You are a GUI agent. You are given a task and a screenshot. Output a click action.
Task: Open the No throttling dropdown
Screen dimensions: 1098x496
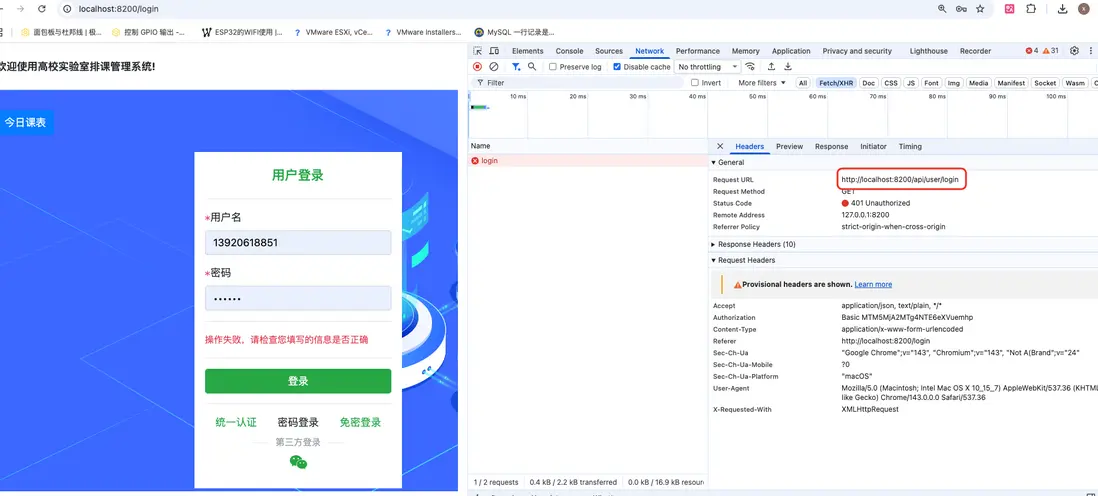[x=707, y=67]
